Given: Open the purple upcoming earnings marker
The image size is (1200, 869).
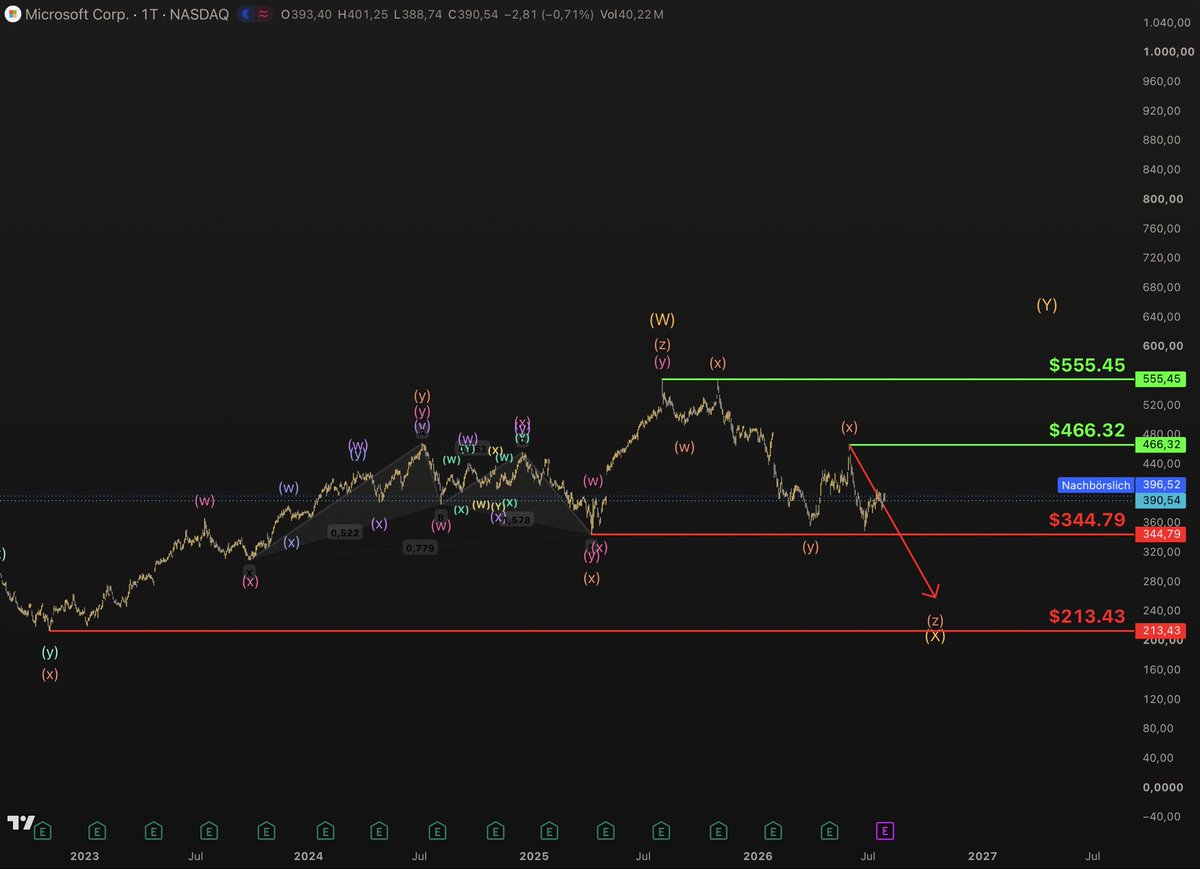Looking at the screenshot, I should pos(884,830).
